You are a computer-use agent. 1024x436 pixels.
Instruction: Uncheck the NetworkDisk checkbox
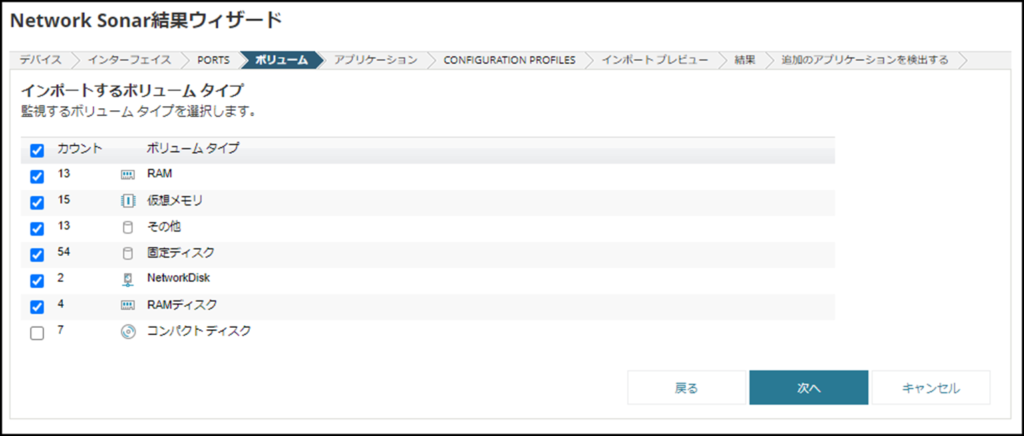tap(37, 281)
